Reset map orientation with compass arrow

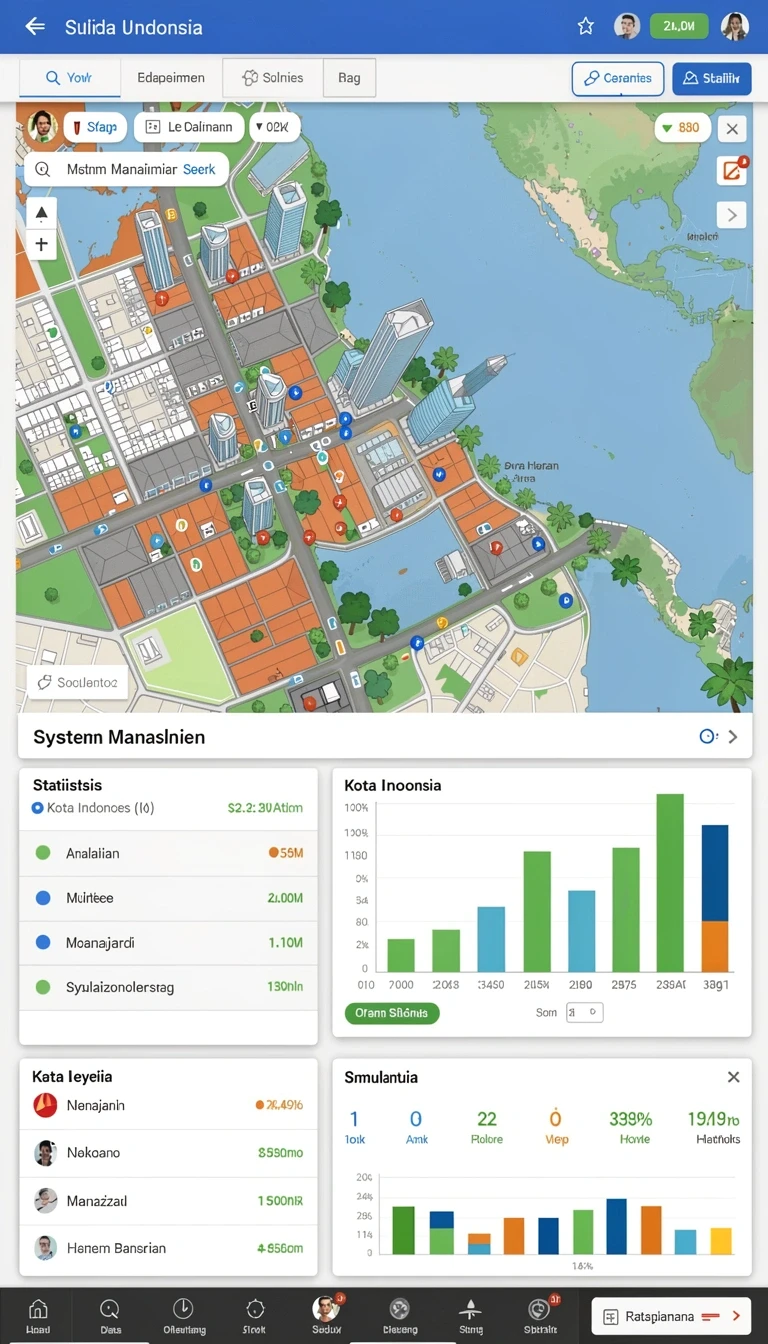(41, 212)
